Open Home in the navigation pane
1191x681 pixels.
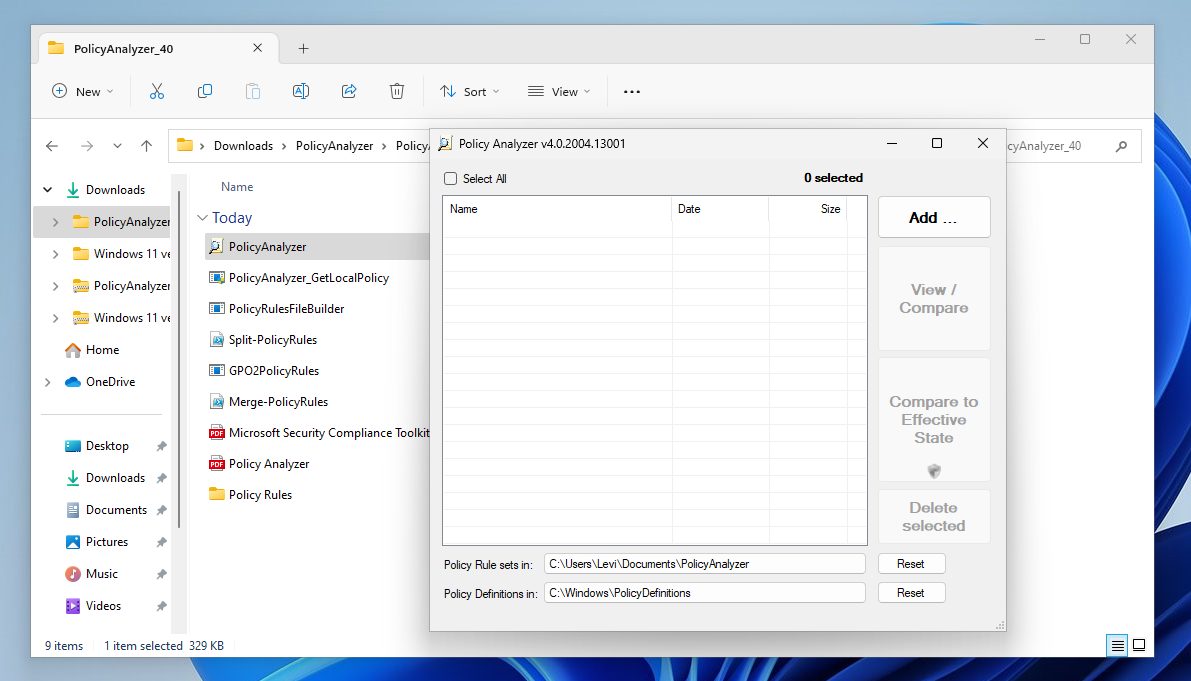102,350
